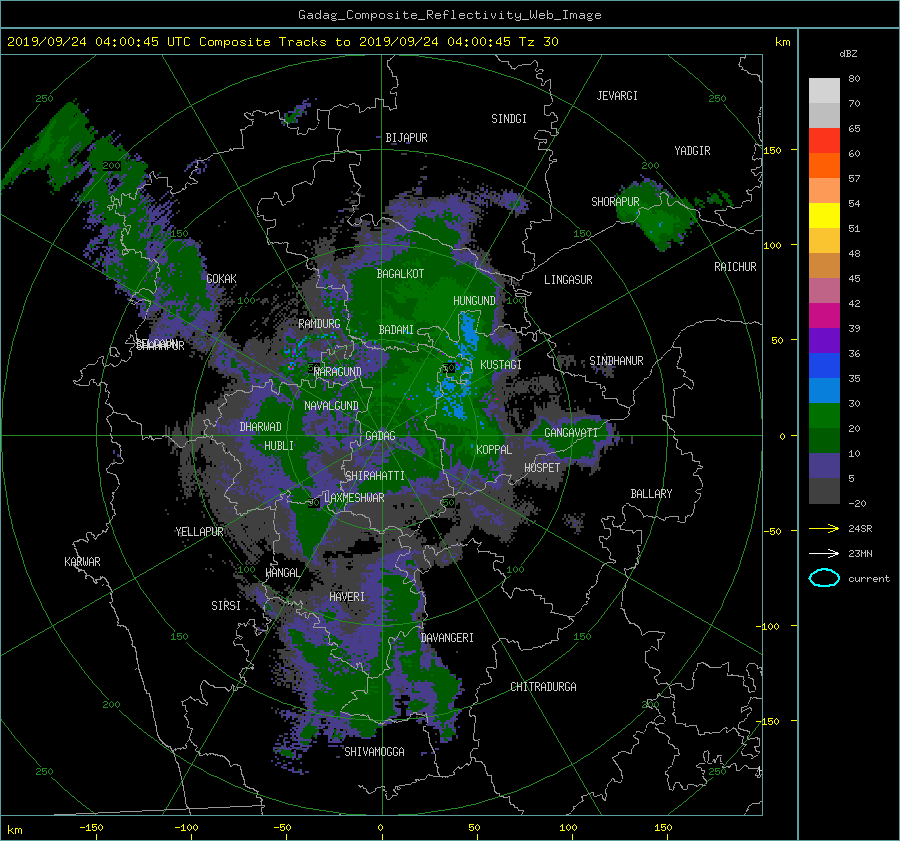
Task: Click the pink 42-45 dBZ legend swatch
Action: [824, 290]
